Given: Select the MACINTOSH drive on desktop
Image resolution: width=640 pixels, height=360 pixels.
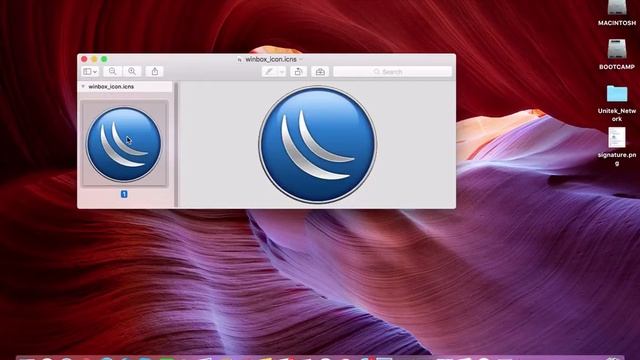Looking at the screenshot, I should tap(616, 13).
